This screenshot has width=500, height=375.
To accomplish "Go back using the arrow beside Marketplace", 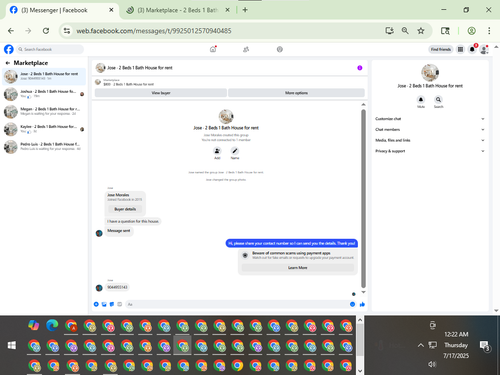I will point(8,63).
